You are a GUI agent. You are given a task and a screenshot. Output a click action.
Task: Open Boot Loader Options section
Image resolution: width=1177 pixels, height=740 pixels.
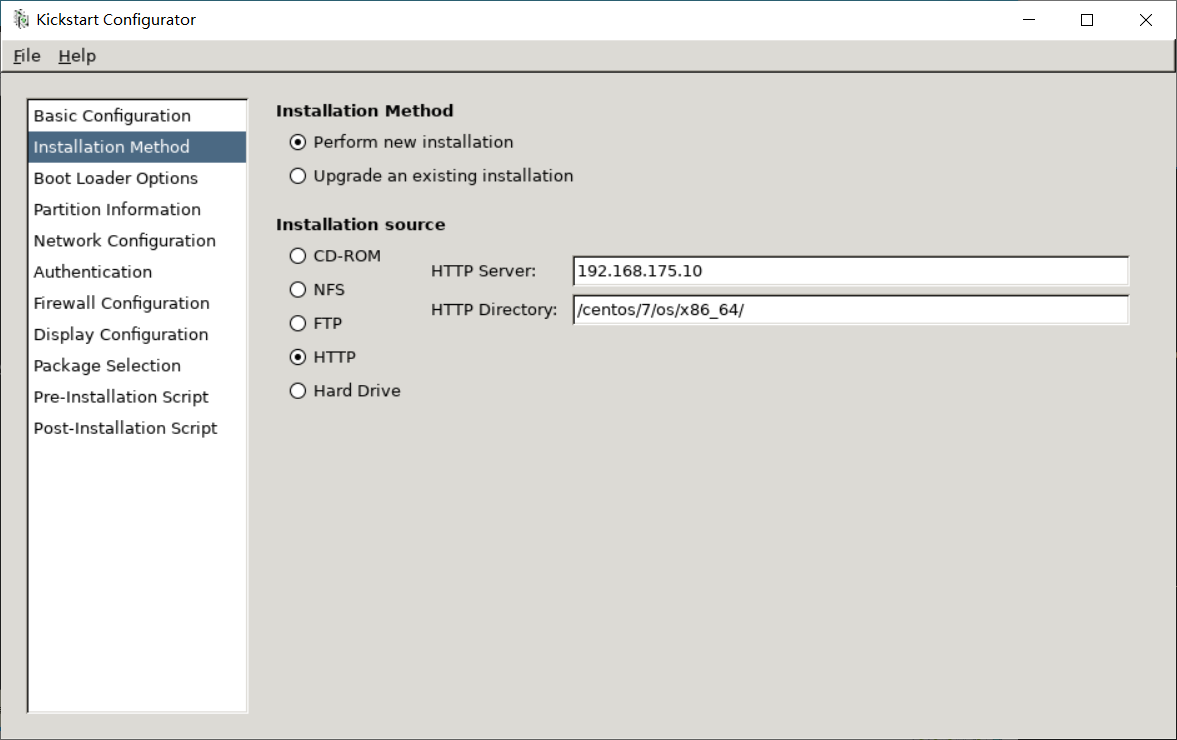point(137,179)
